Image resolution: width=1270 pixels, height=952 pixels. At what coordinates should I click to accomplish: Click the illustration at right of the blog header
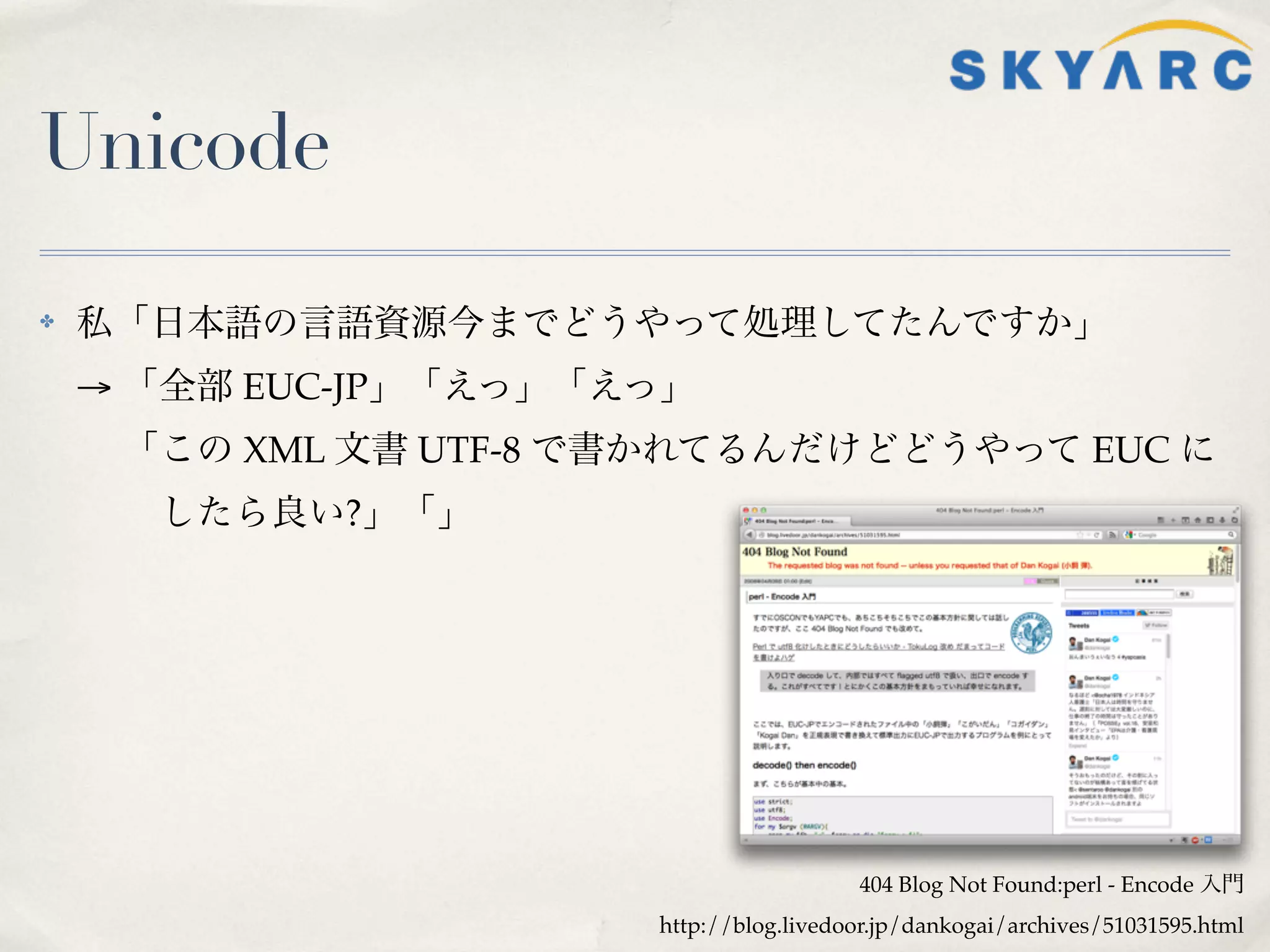[1220, 560]
